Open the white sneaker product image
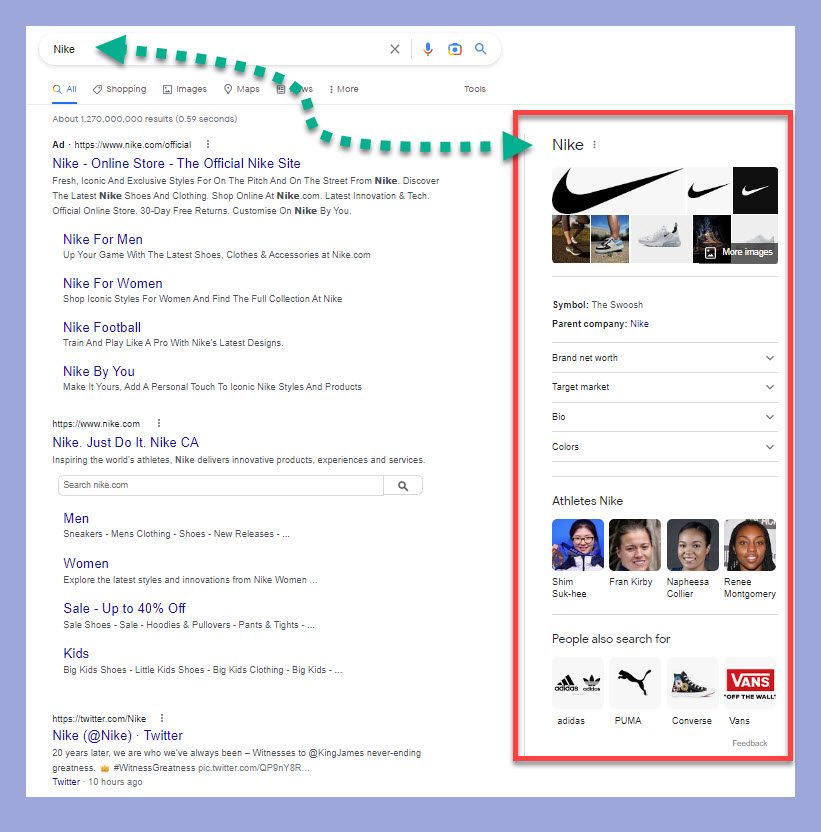Image resolution: width=821 pixels, height=832 pixels. point(661,239)
